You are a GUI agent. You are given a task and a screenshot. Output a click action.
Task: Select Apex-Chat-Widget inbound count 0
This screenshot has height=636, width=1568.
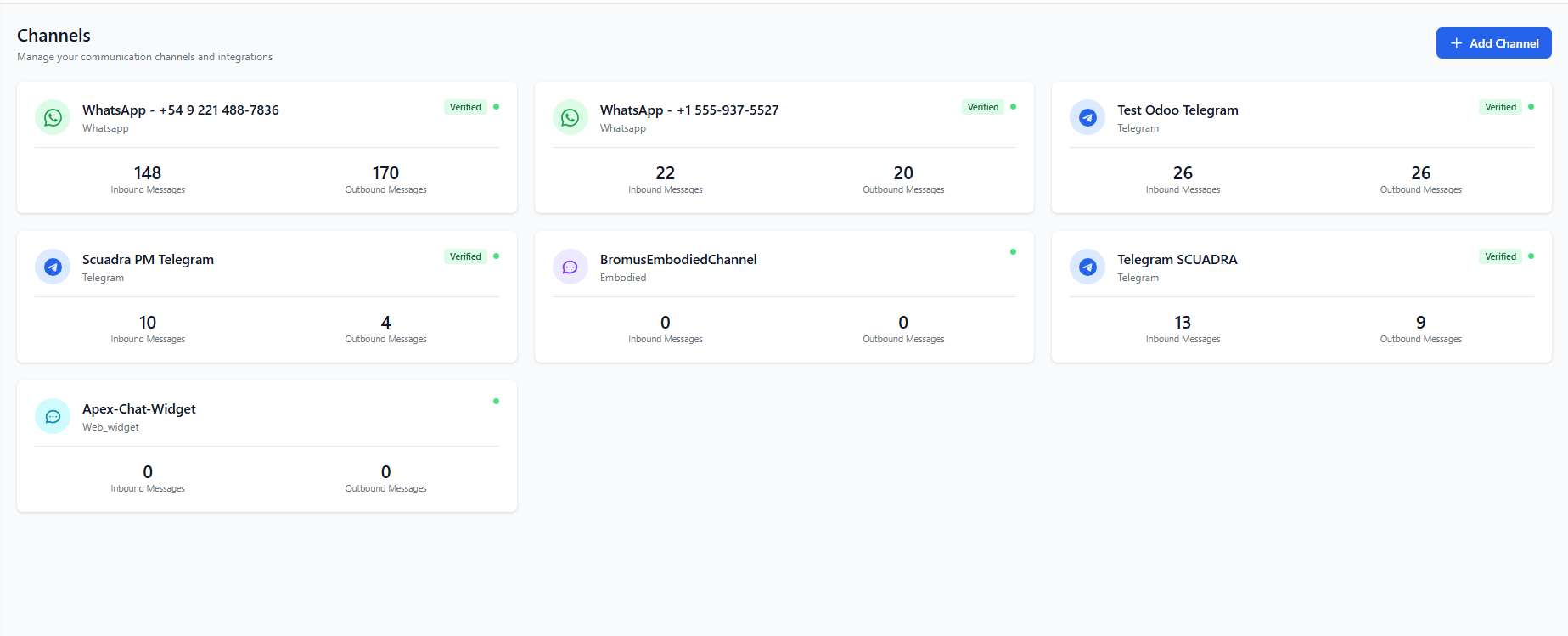(148, 472)
